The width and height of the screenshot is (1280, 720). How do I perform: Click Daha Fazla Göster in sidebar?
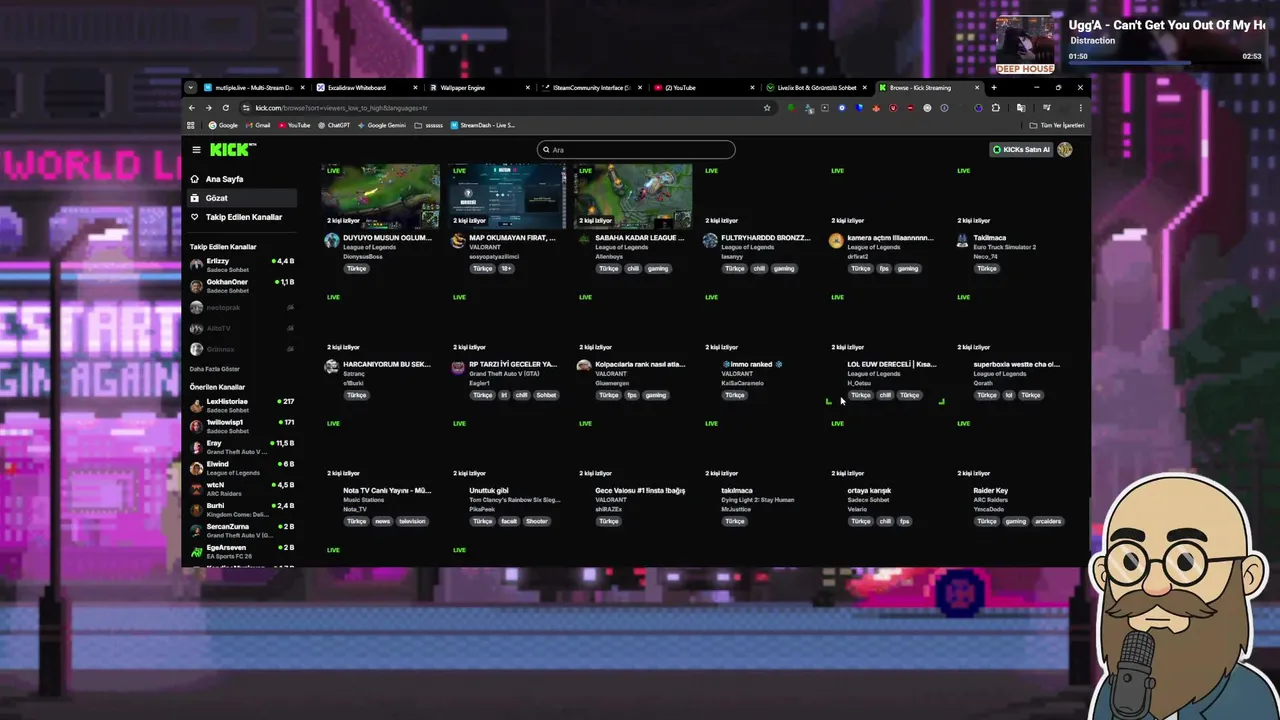pyautogui.click(x=215, y=369)
